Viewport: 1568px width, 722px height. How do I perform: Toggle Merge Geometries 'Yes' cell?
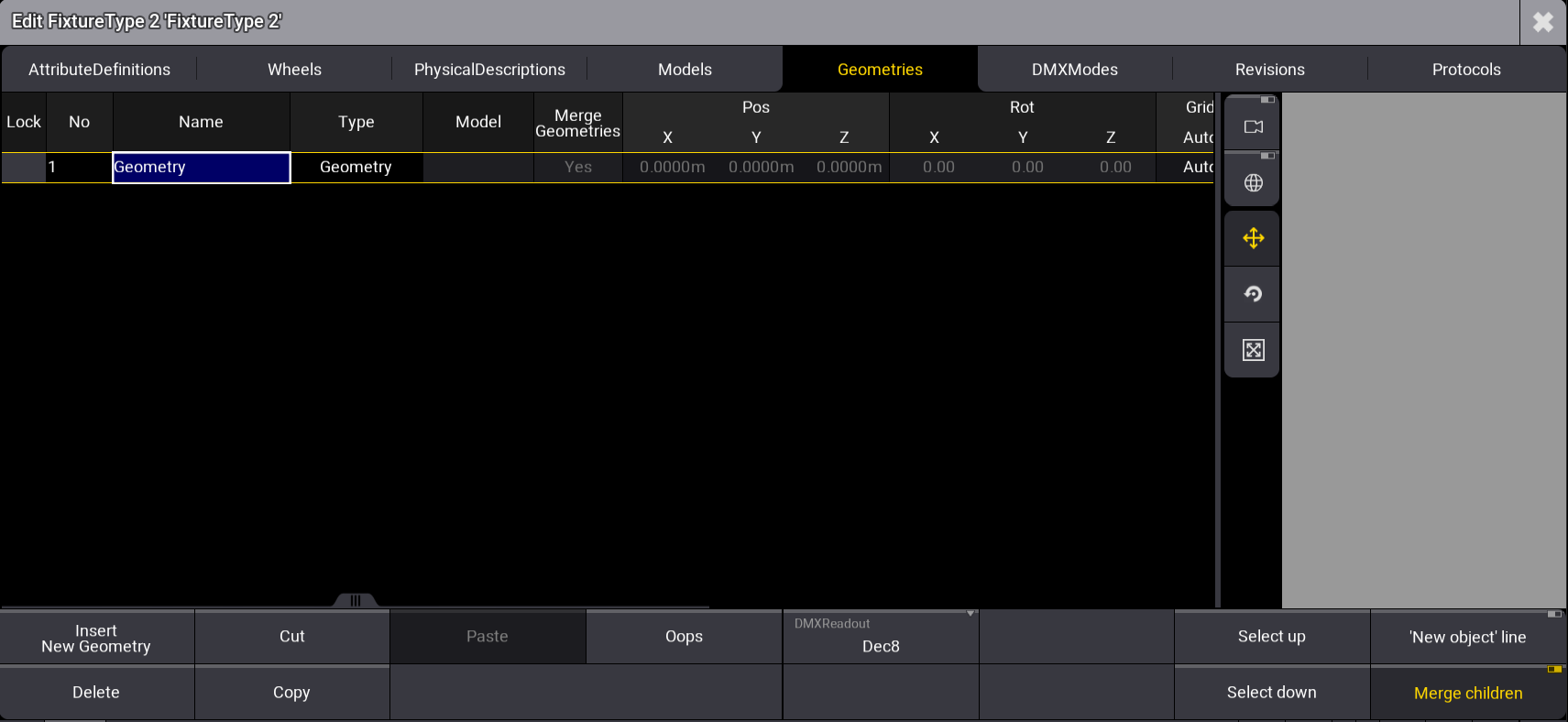tap(578, 168)
